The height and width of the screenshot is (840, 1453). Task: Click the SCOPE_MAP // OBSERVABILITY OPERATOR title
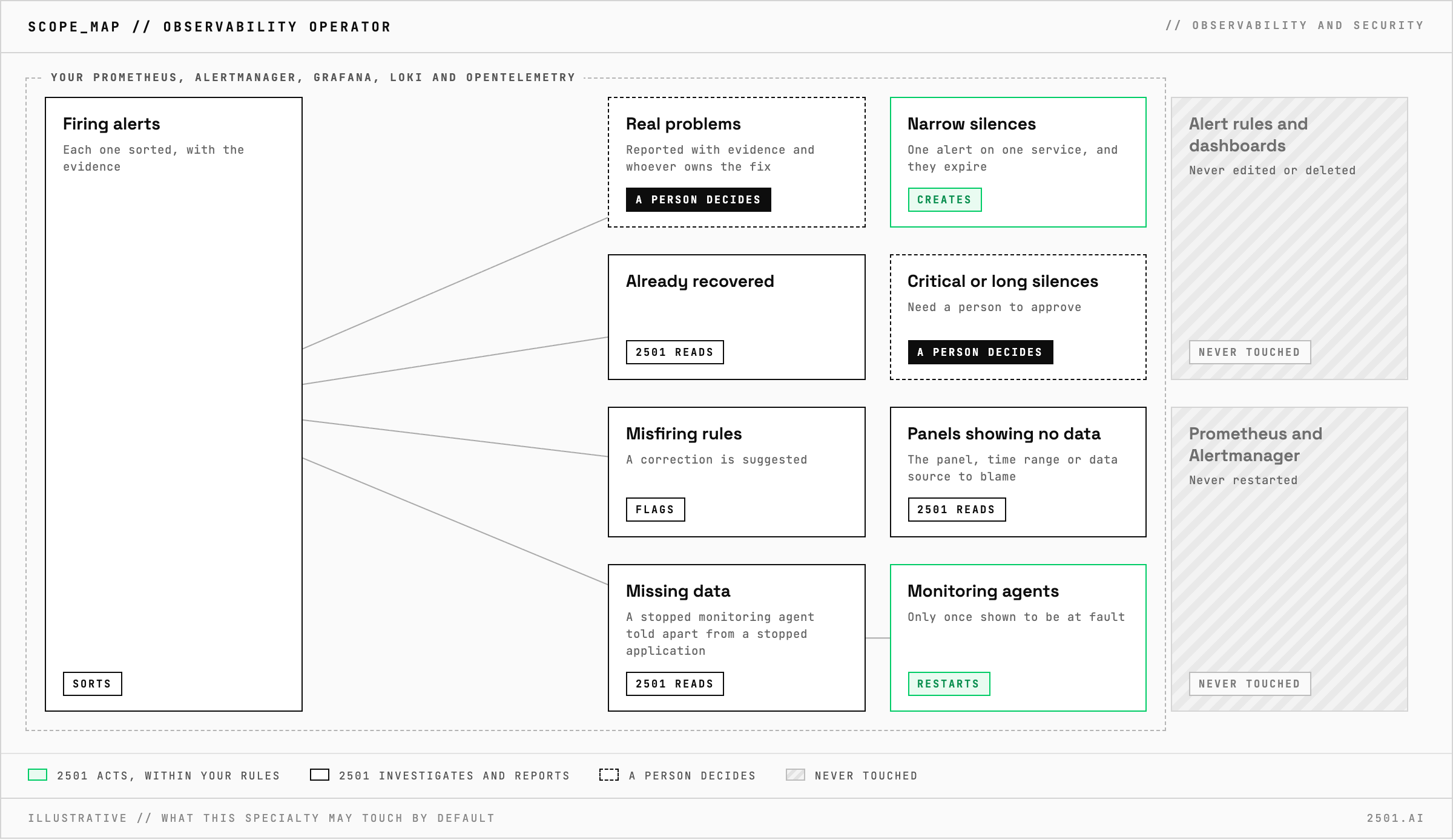coord(209,27)
